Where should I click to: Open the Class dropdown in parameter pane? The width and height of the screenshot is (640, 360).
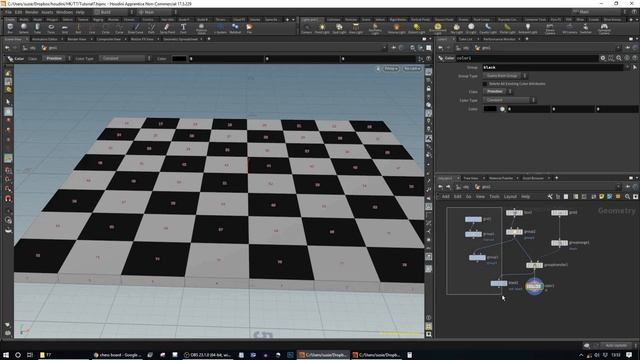[498, 92]
